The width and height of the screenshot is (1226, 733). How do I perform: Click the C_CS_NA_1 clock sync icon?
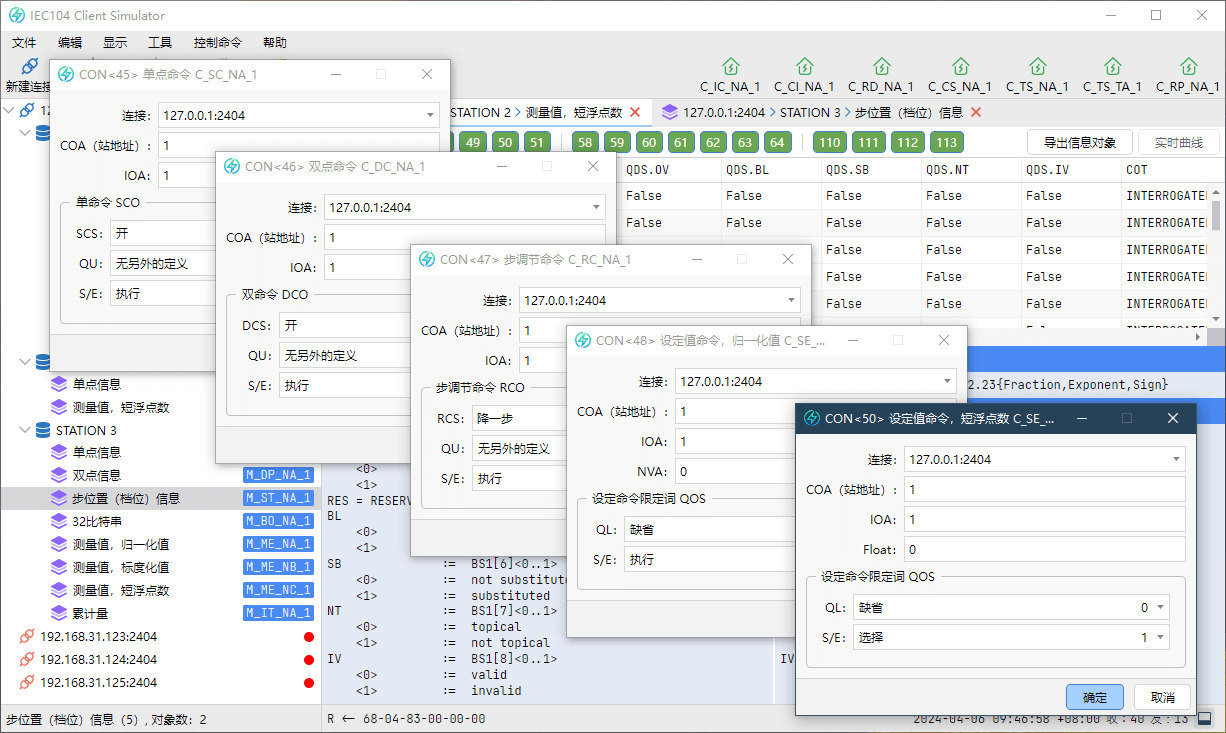tap(959, 68)
